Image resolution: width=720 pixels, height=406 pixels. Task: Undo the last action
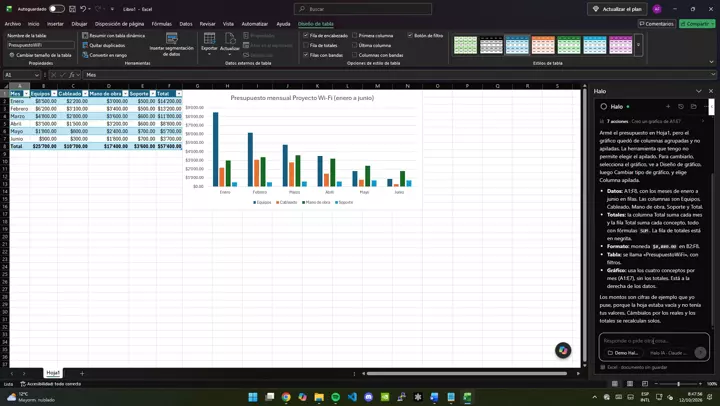tap(83, 9)
